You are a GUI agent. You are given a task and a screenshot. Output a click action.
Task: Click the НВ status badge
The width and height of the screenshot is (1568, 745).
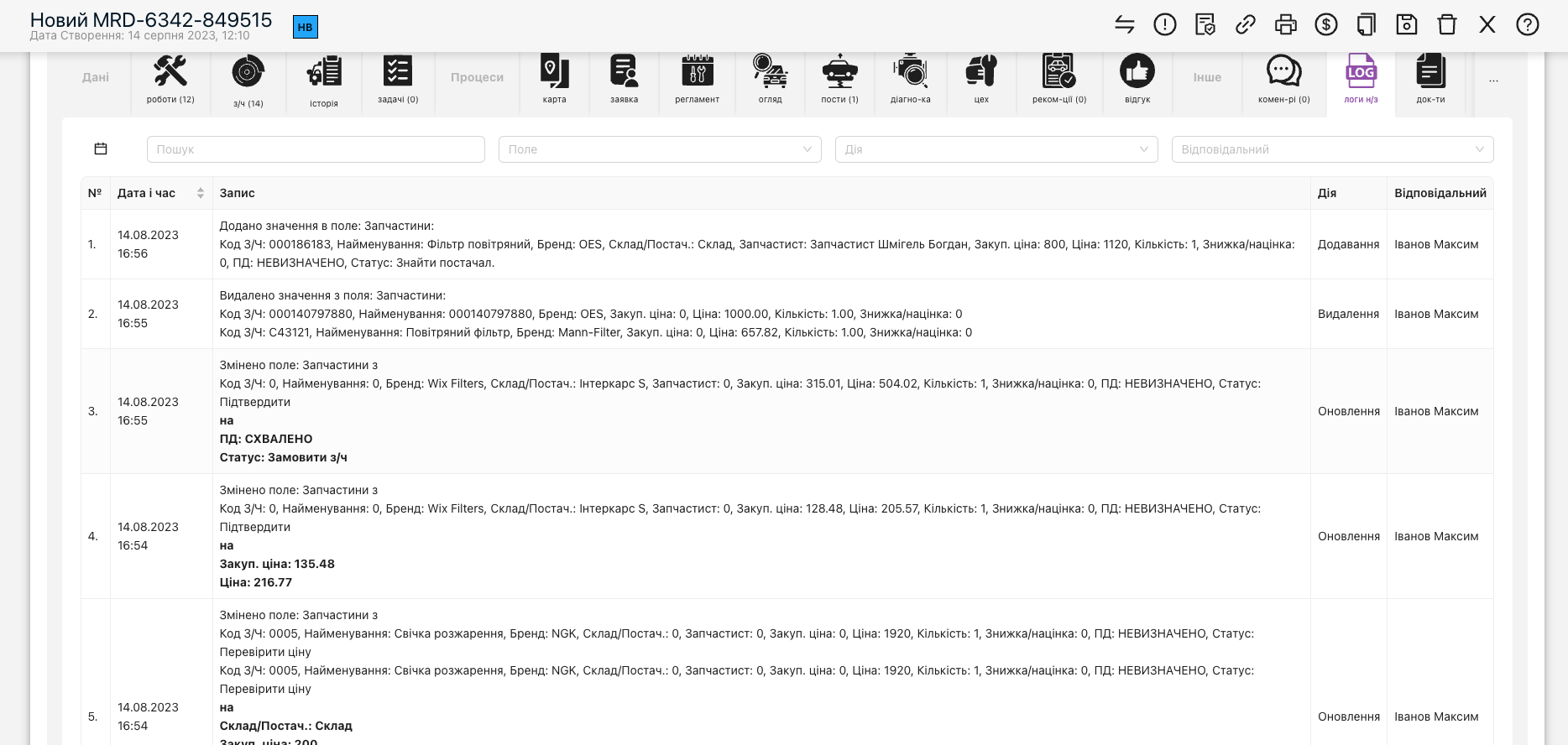(x=305, y=27)
